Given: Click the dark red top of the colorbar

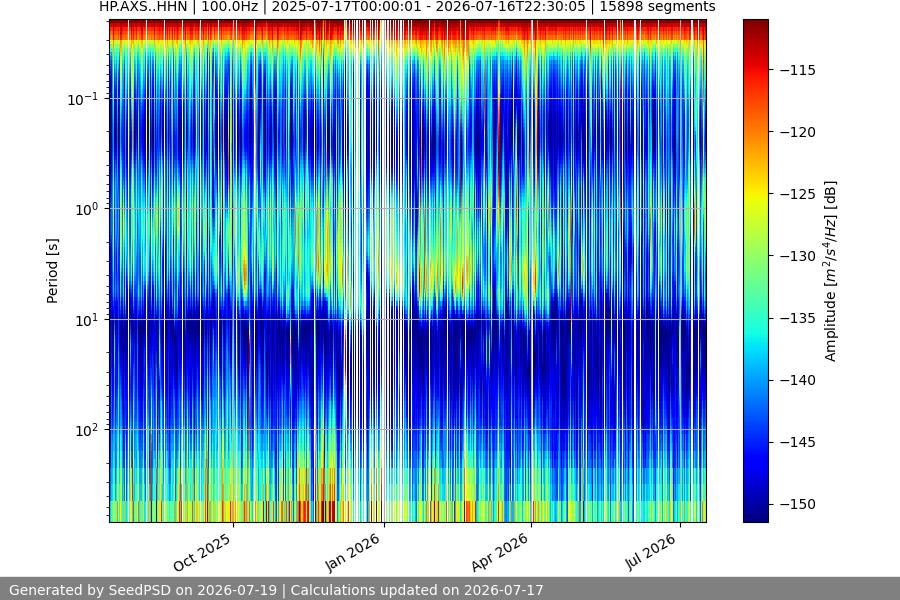Looking at the screenshot, I should coord(755,26).
